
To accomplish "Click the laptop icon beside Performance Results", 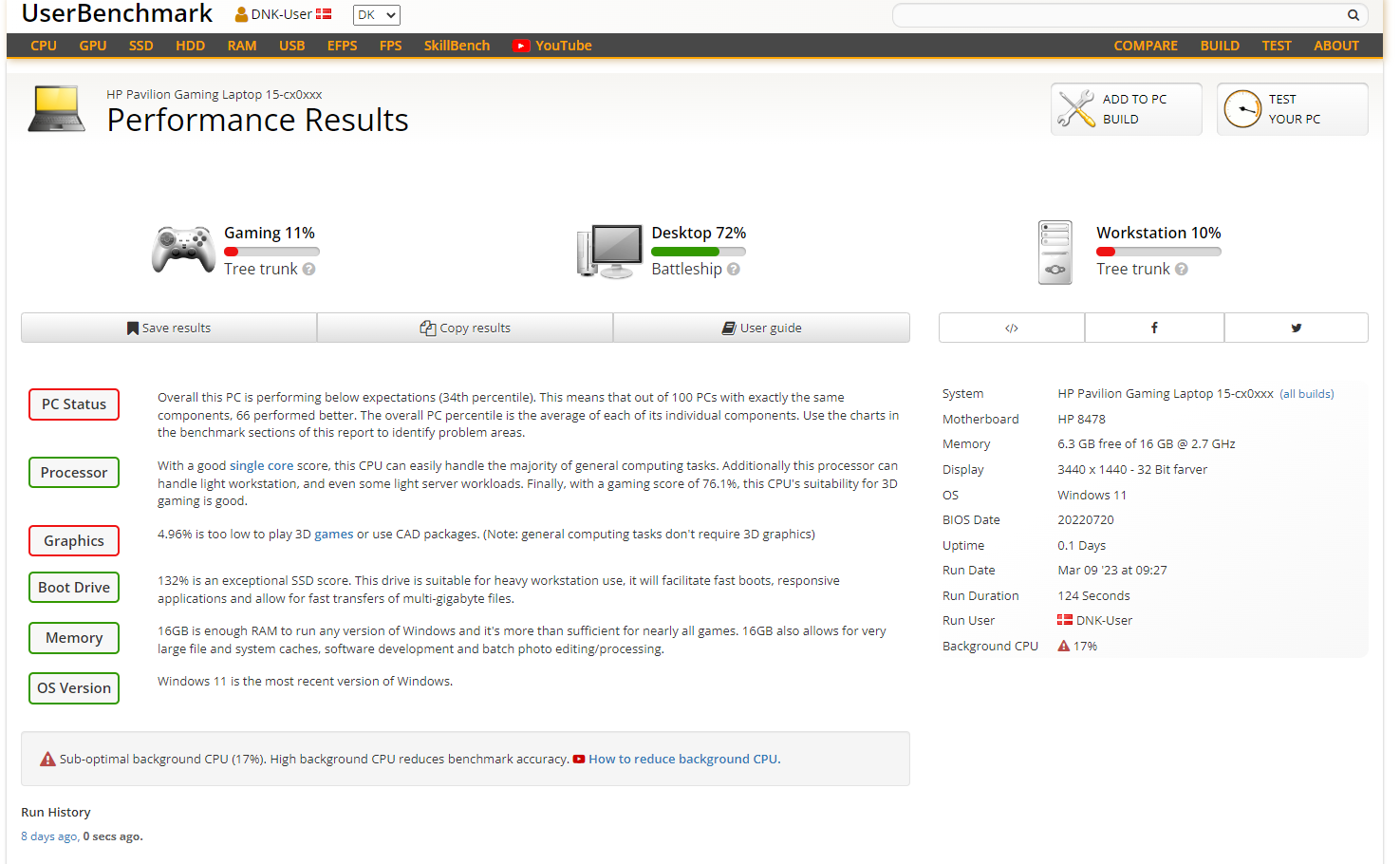I will tap(57, 108).
